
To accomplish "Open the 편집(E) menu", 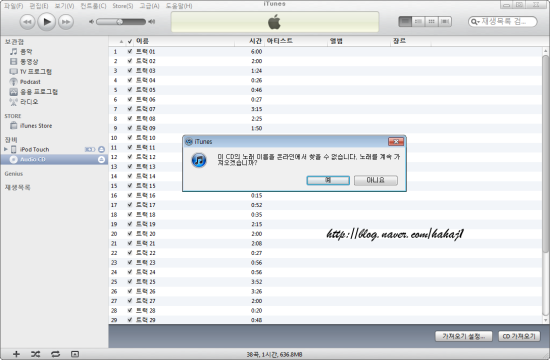I will coord(39,6).
